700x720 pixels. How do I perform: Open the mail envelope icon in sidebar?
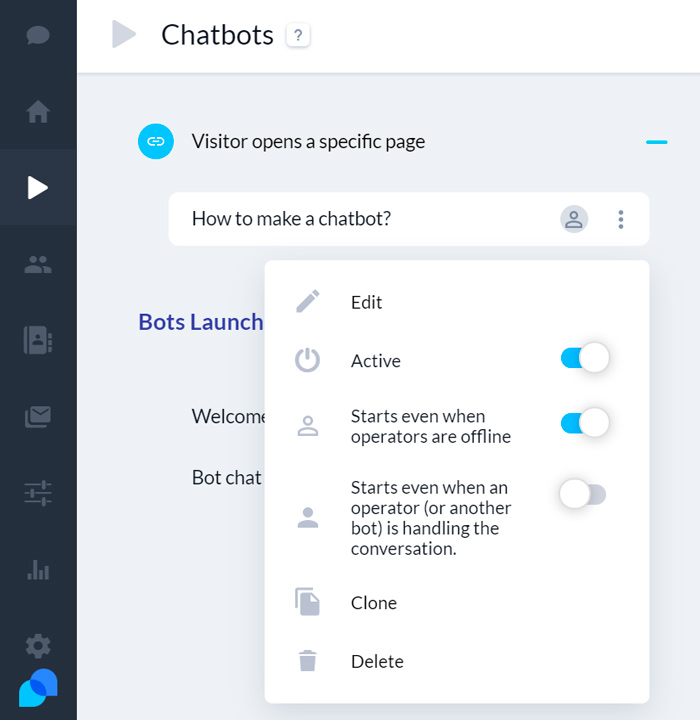point(38,416)
